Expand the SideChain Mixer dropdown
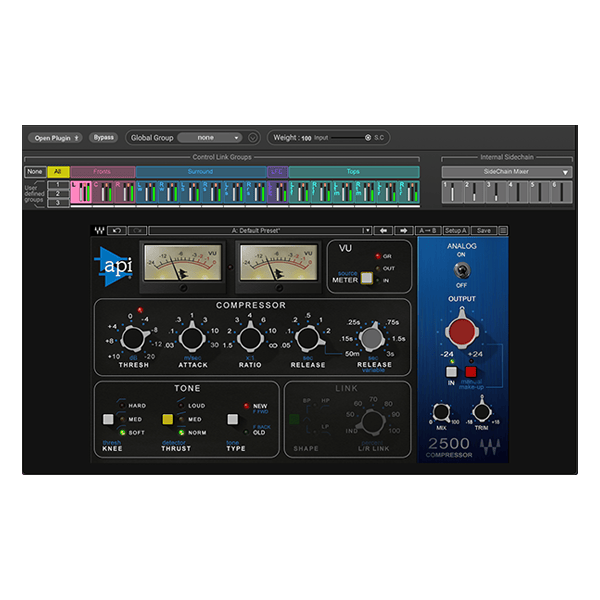 [507, 172]
